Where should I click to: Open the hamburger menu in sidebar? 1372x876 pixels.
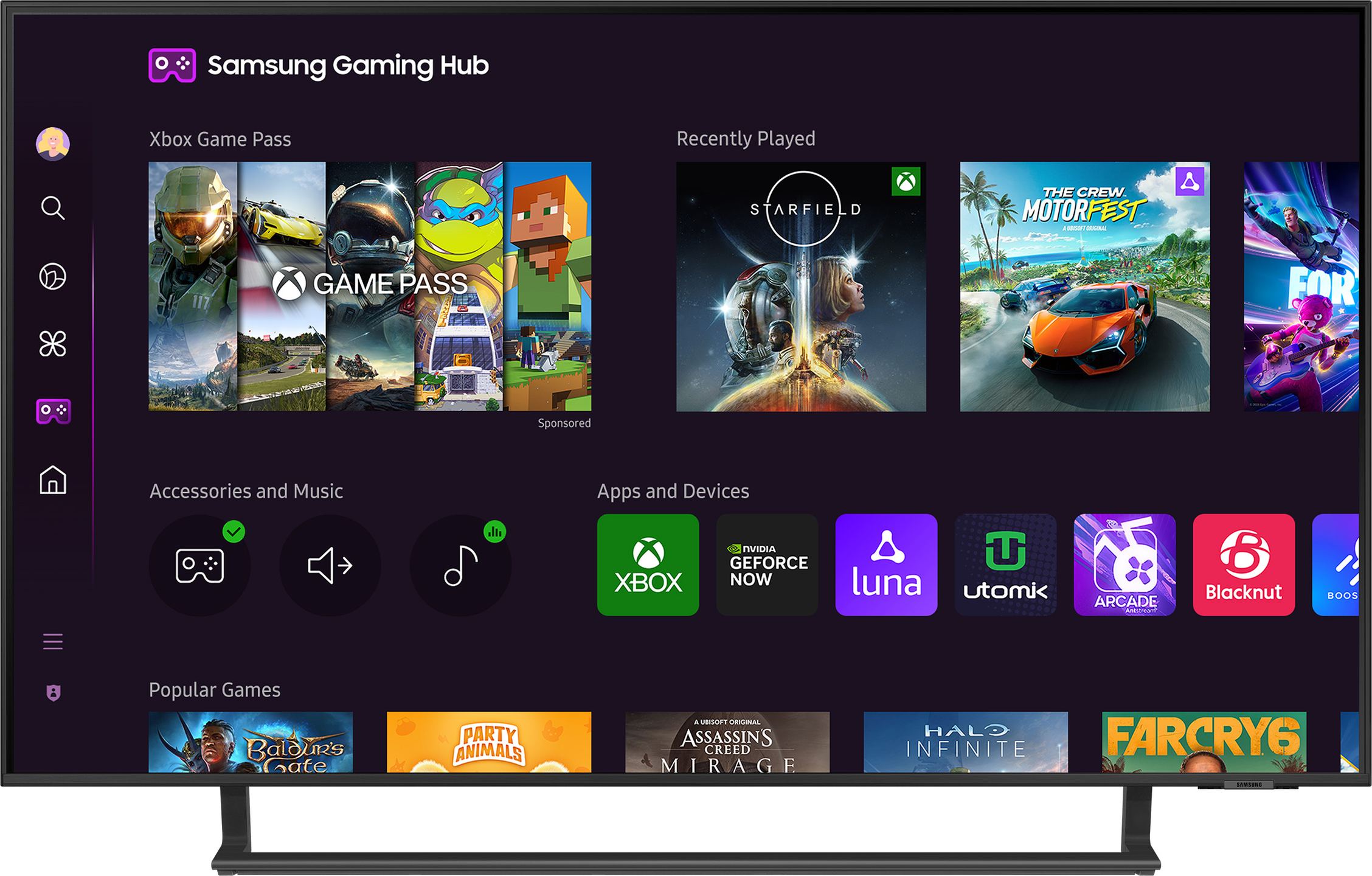pos(53,642)
